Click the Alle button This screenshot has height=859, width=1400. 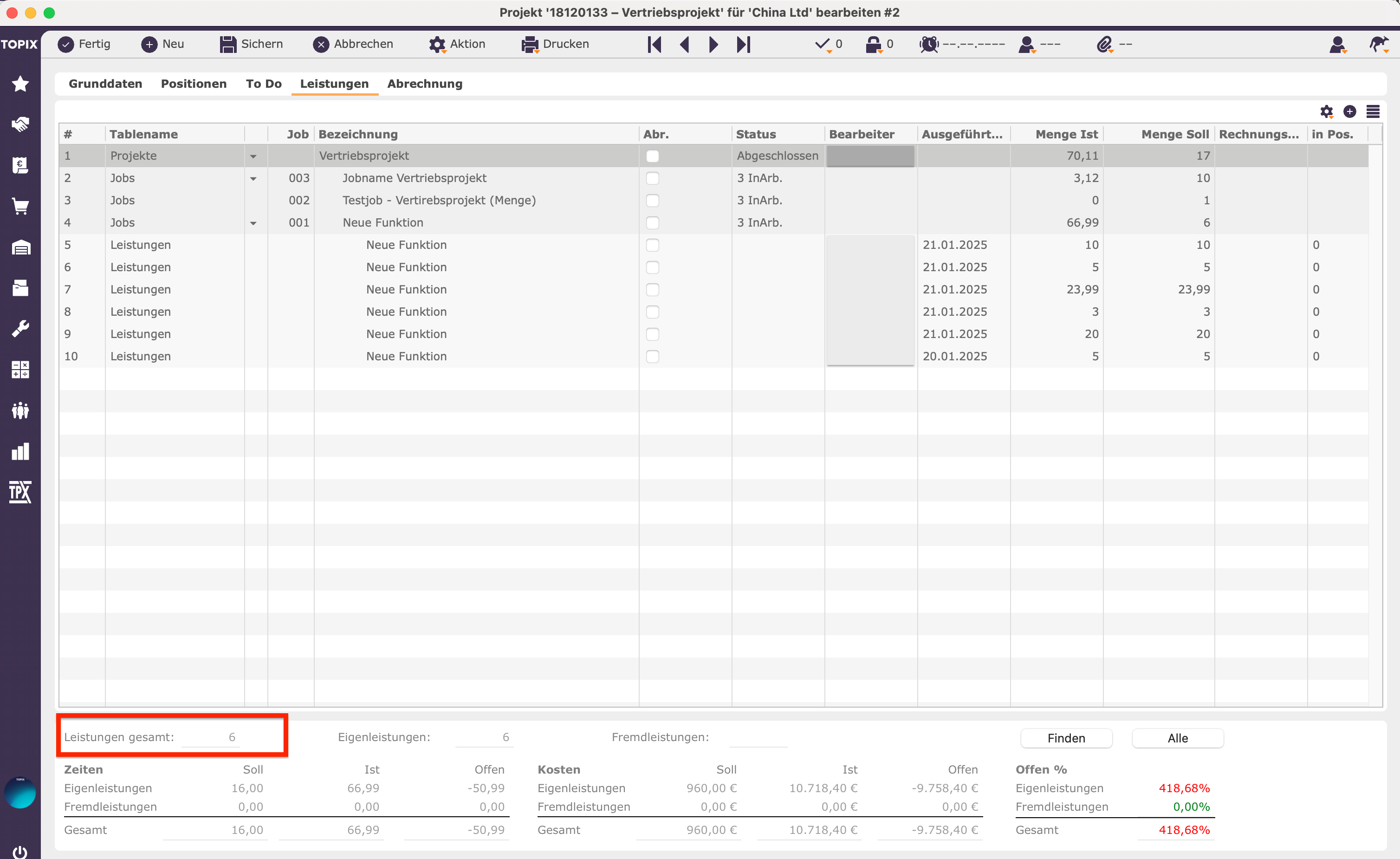tap(1178, 738)
